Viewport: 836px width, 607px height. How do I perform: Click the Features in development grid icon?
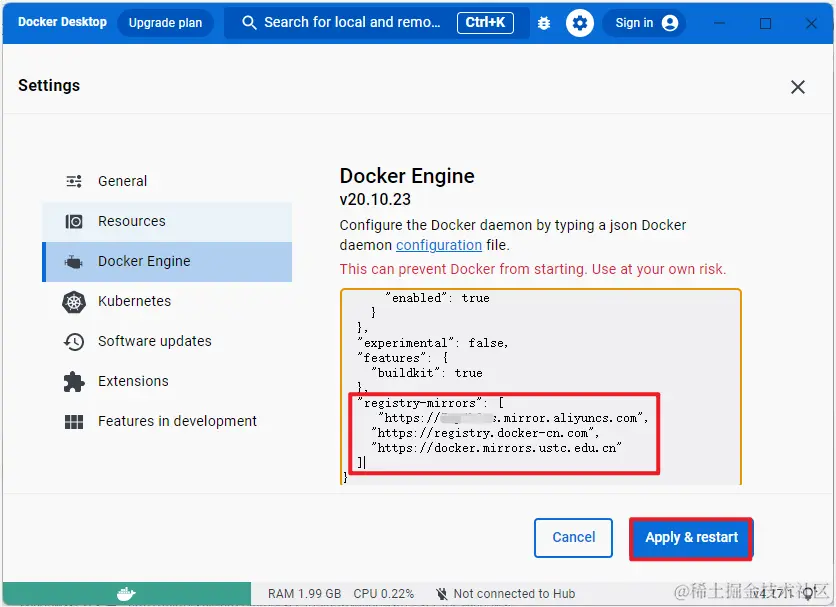click(x=74, y=422)
